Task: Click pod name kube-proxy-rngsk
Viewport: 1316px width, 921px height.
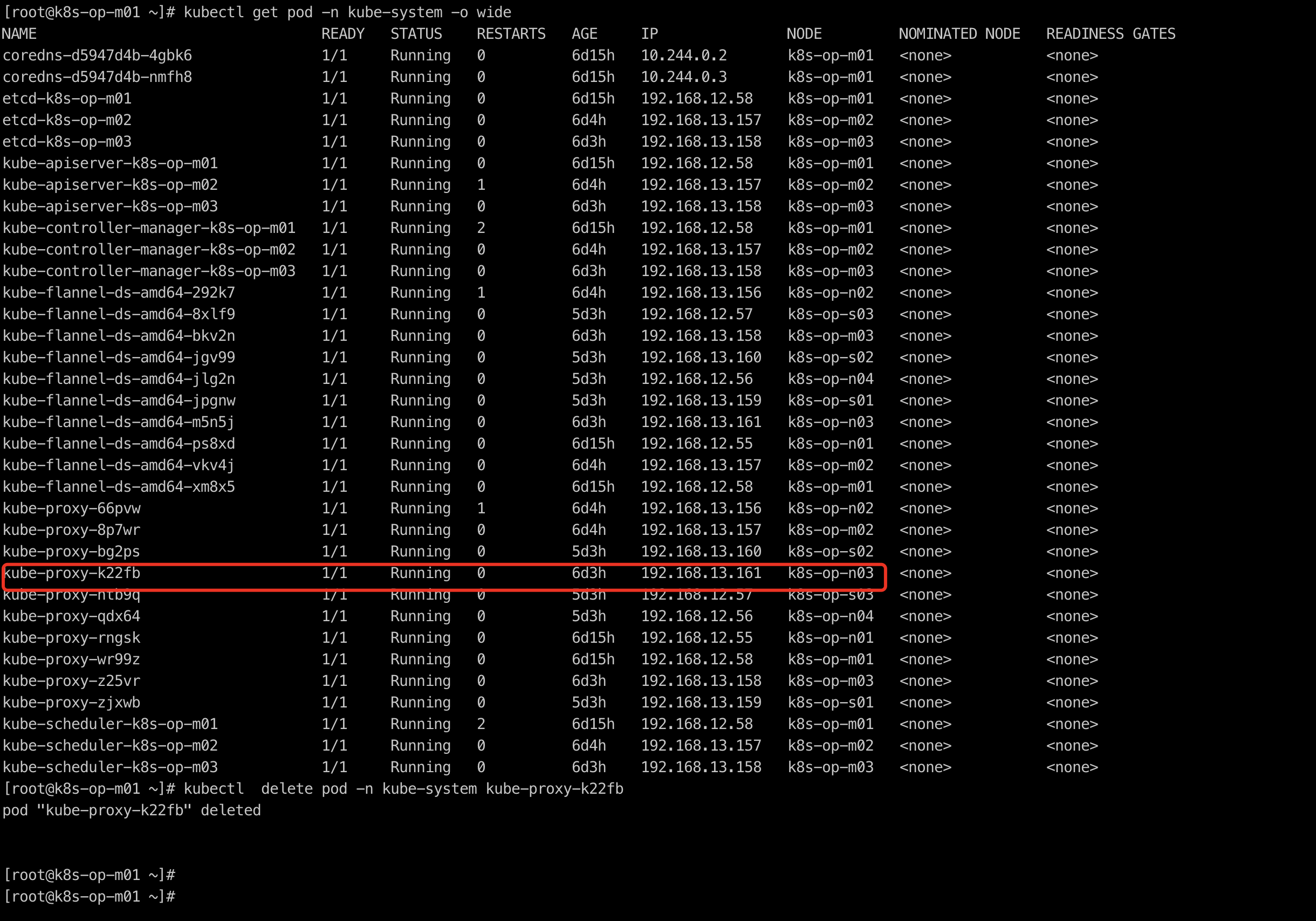Action: tap(71, 638)
